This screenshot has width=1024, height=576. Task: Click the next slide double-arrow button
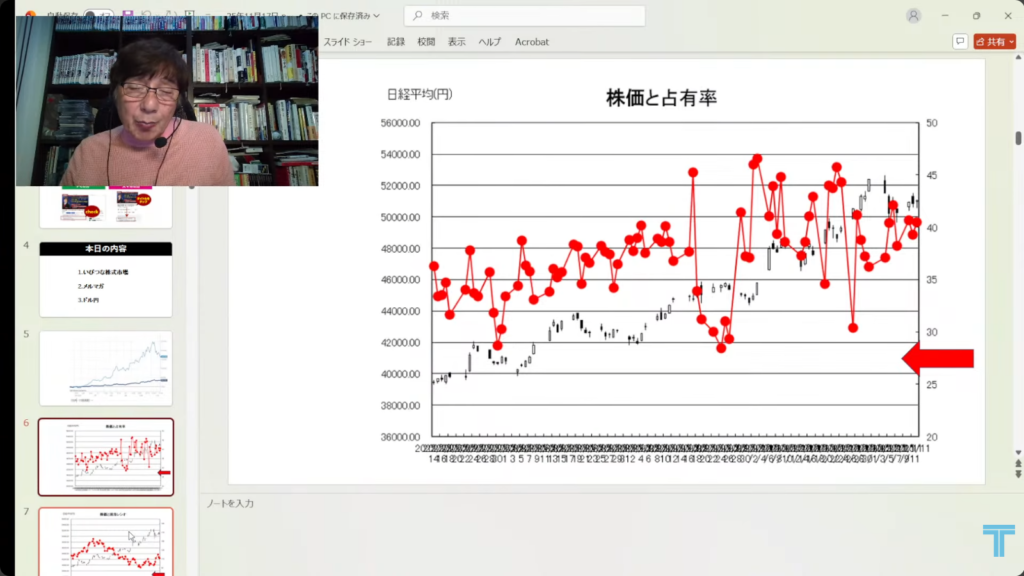(x=1018, y=465)
